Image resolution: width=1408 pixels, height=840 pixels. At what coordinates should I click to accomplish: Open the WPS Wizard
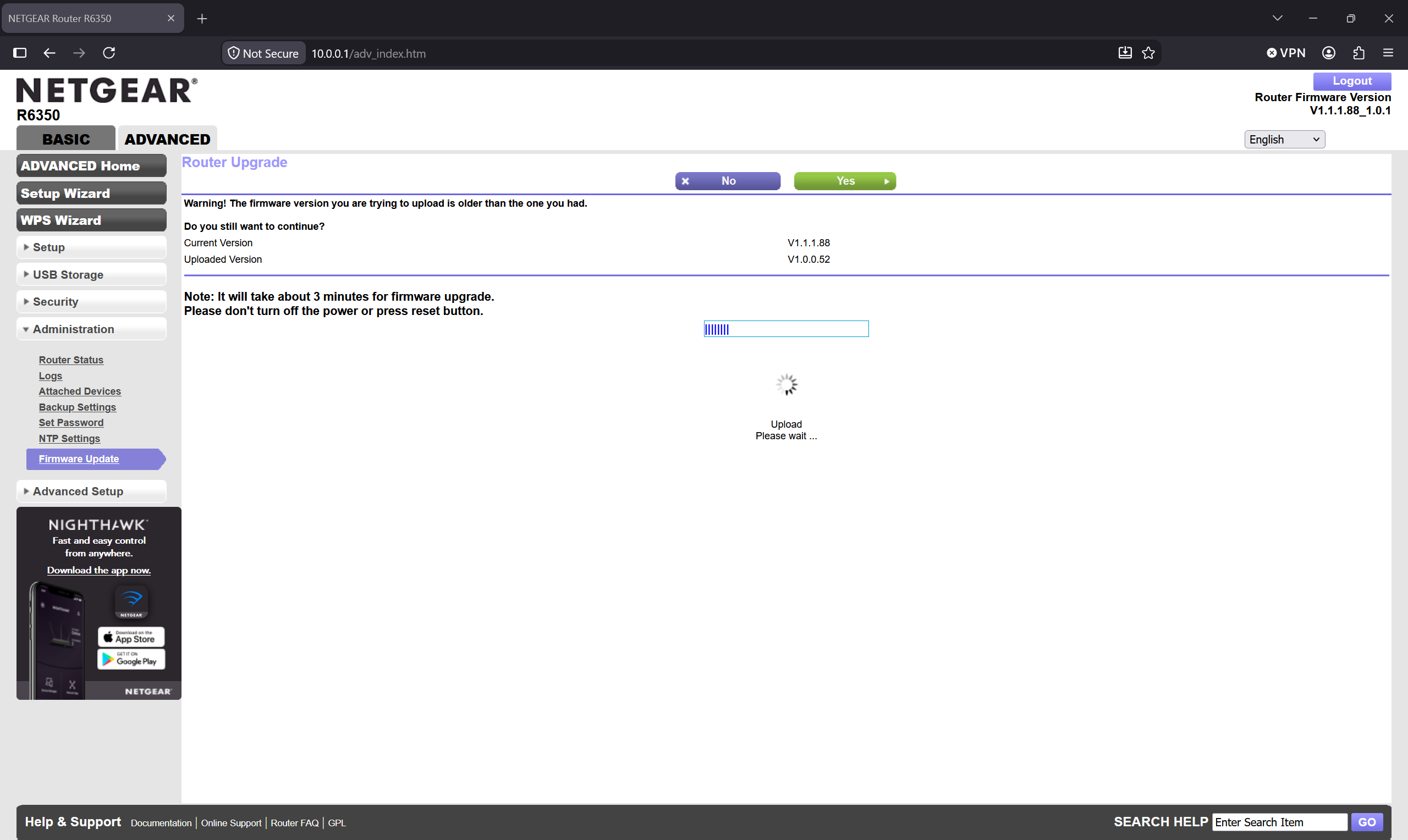91,220
